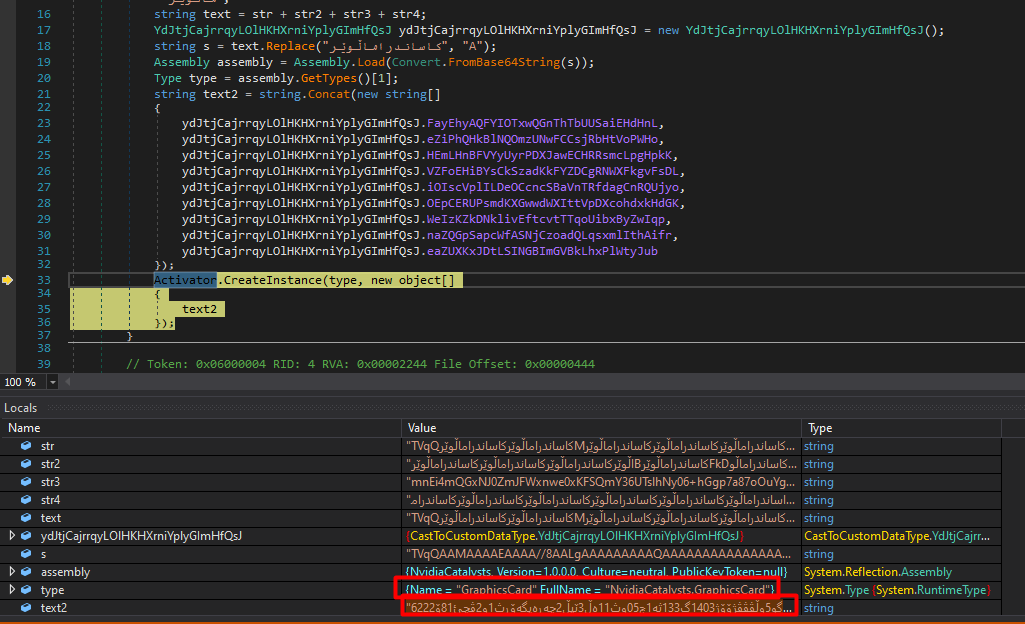Select the Locals panel title

pos(20,408)
